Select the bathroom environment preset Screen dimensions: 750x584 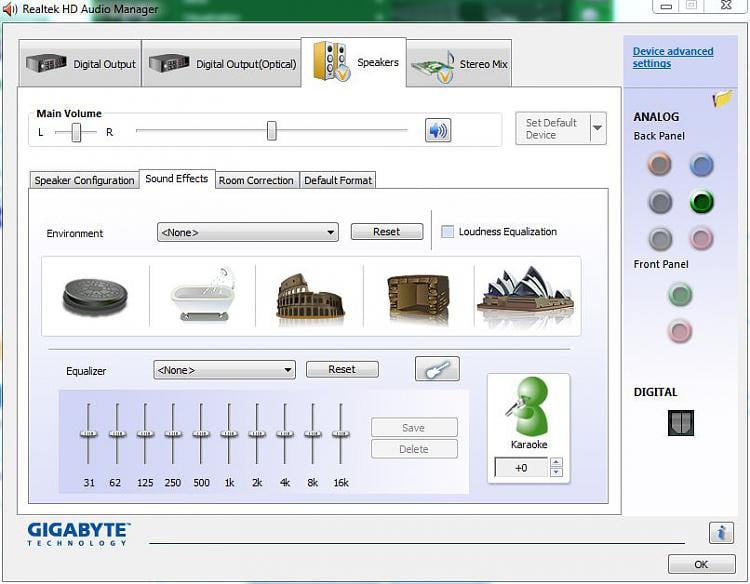click(x=203, y=294)
